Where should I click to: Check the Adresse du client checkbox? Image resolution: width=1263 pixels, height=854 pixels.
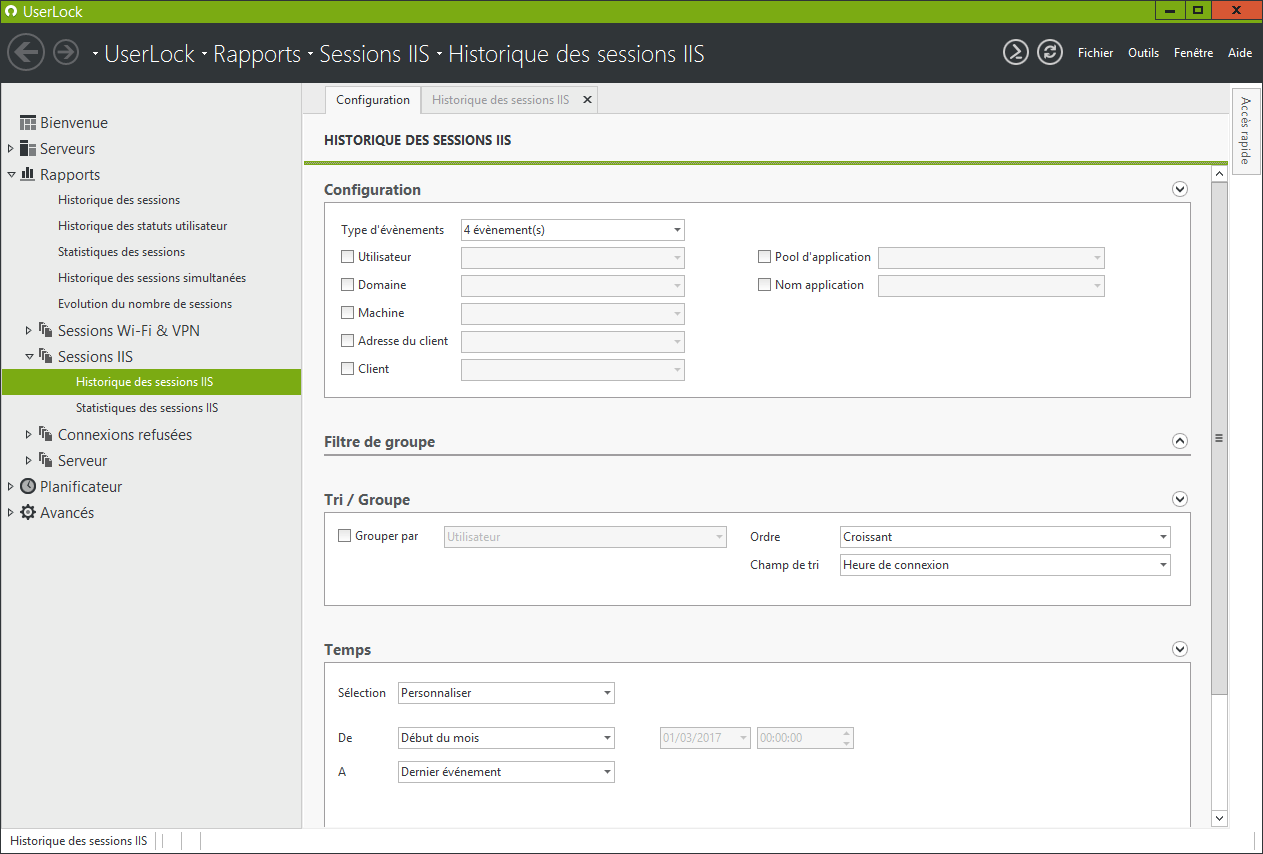pos(348,341)
